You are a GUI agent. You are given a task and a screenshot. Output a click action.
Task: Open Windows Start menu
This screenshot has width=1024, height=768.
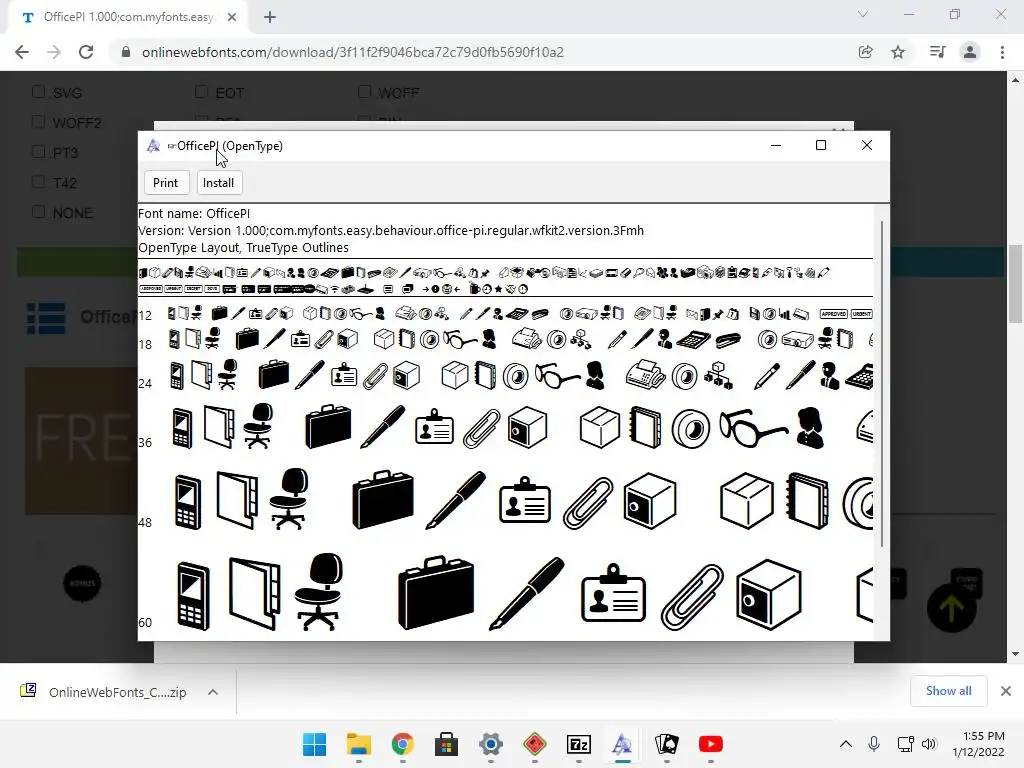tap(314, 744)
